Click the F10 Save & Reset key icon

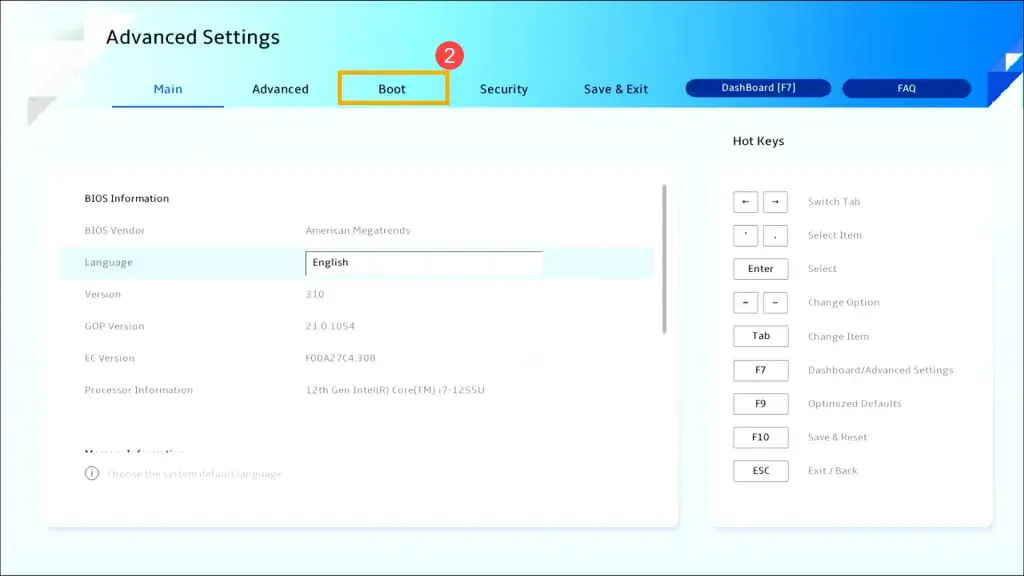click(x=760, y=437)
